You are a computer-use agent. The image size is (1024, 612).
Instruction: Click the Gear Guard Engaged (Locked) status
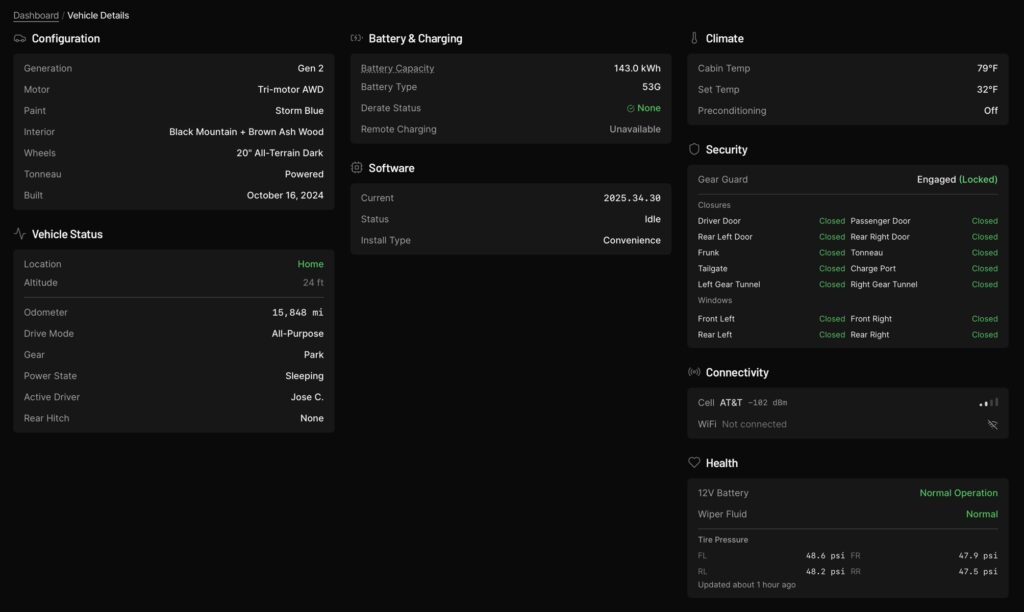click(957, 180)
